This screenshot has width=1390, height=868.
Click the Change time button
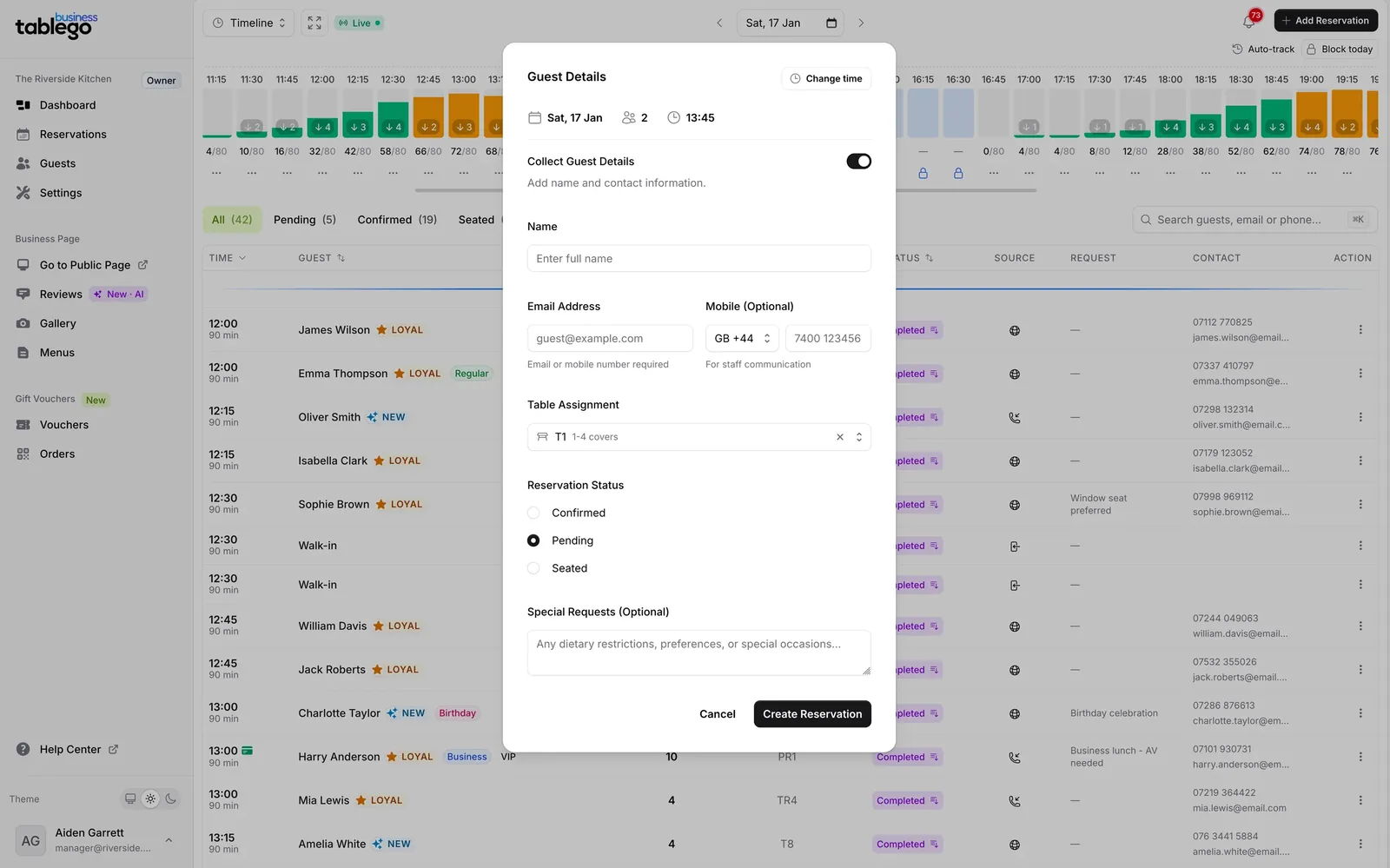tap(826, 79)
